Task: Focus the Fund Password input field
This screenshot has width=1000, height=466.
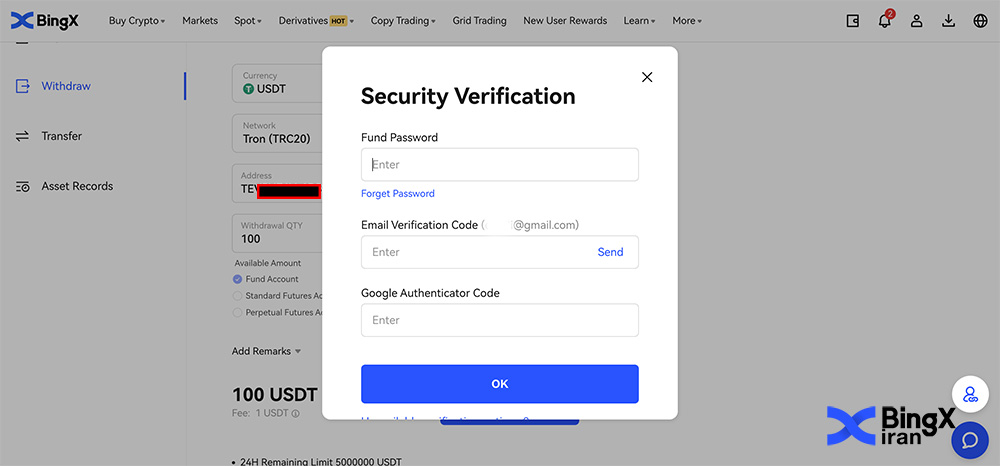Action: [499, 164]
